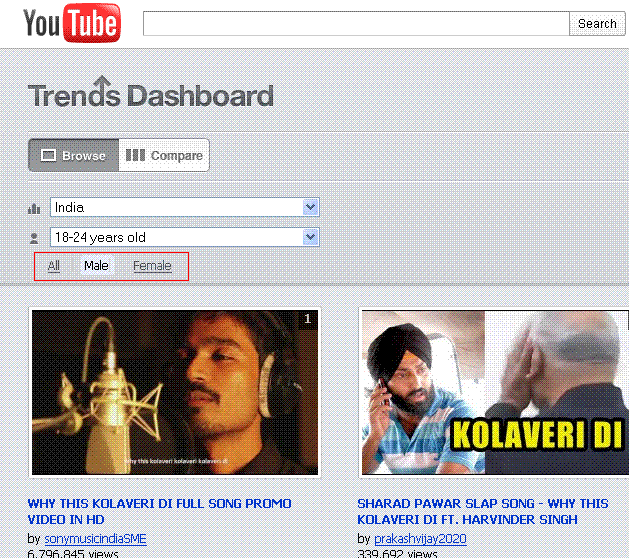Click the location bar-chart icon
Viewport: 629px width, 558px height.
pyautogui.click(x=34, y=209)
